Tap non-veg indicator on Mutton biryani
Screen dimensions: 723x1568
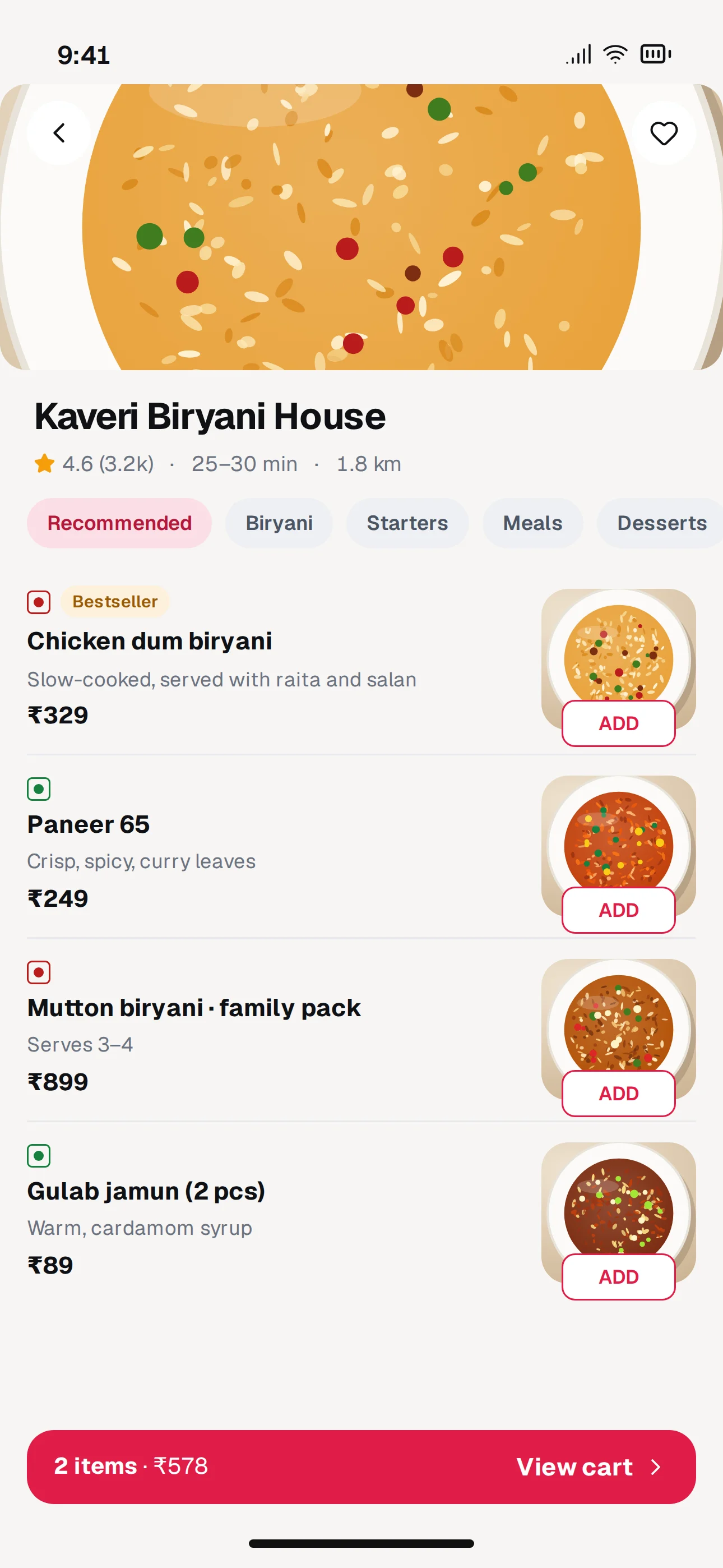click(38, 972)
